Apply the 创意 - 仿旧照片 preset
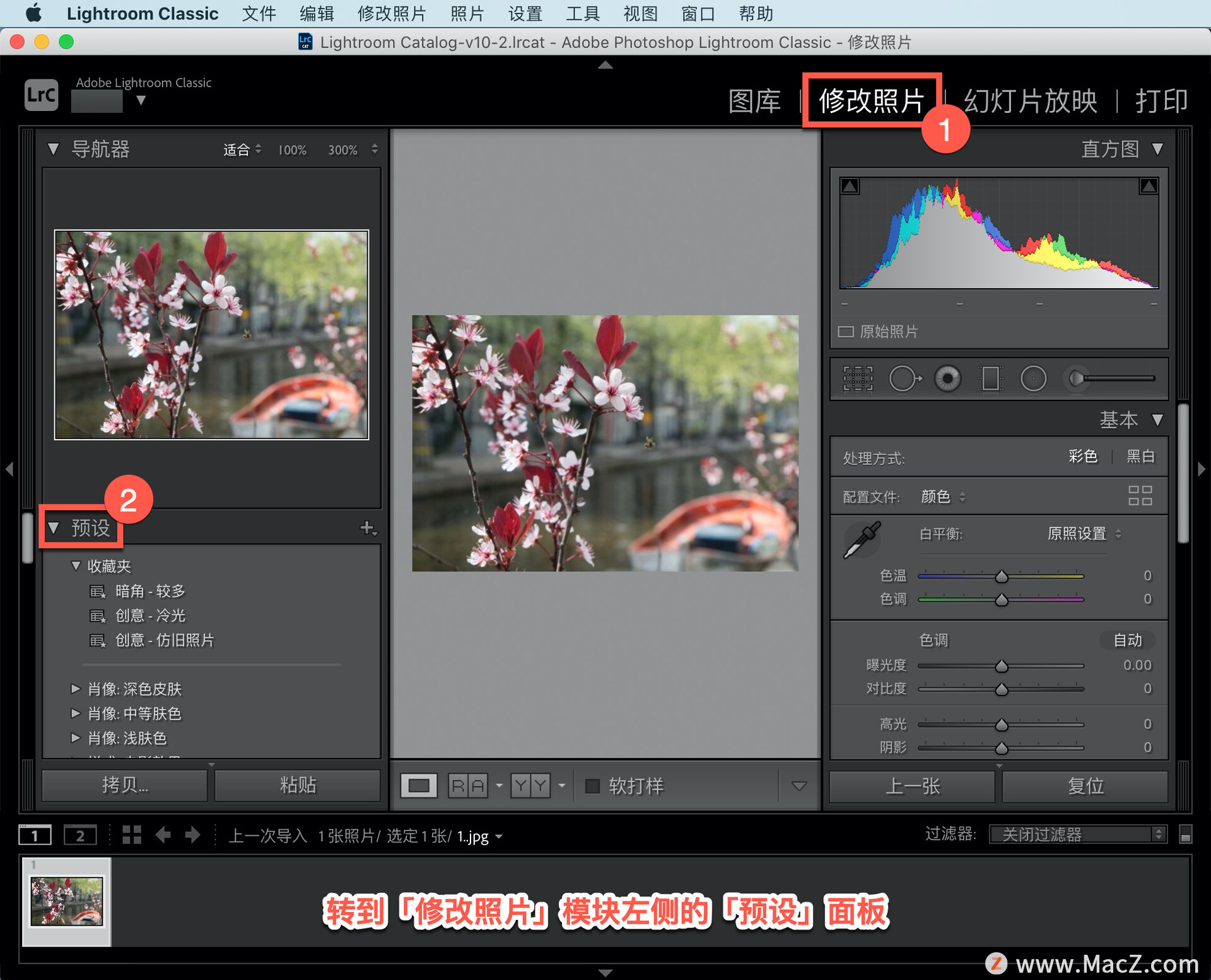 point(165,640)
